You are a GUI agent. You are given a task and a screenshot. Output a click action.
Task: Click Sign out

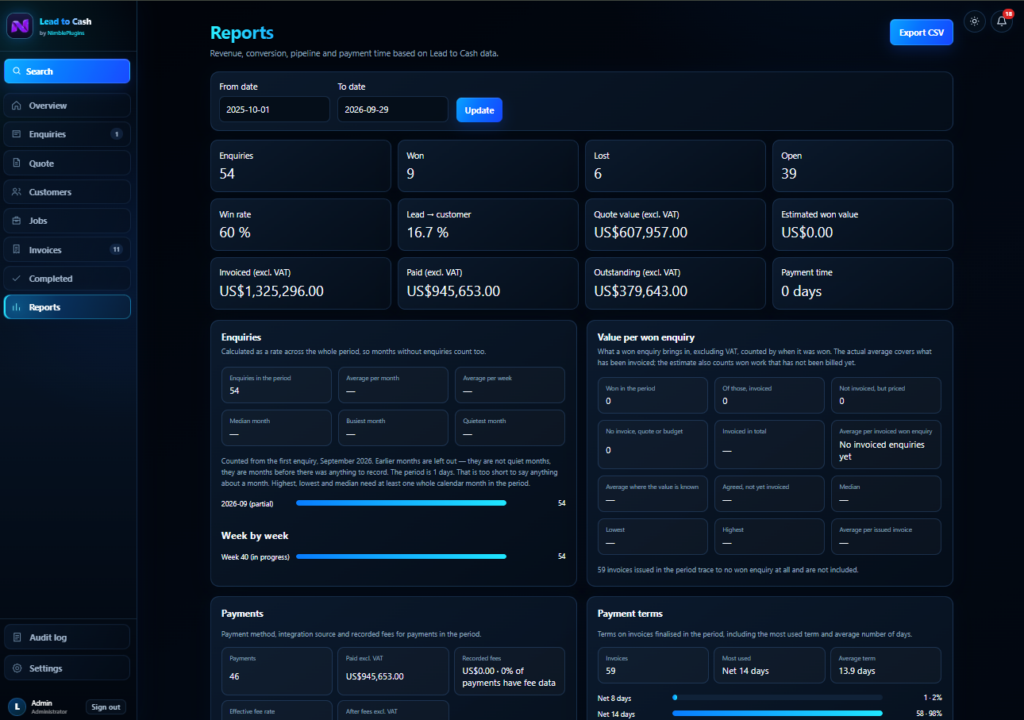(105, 707)
